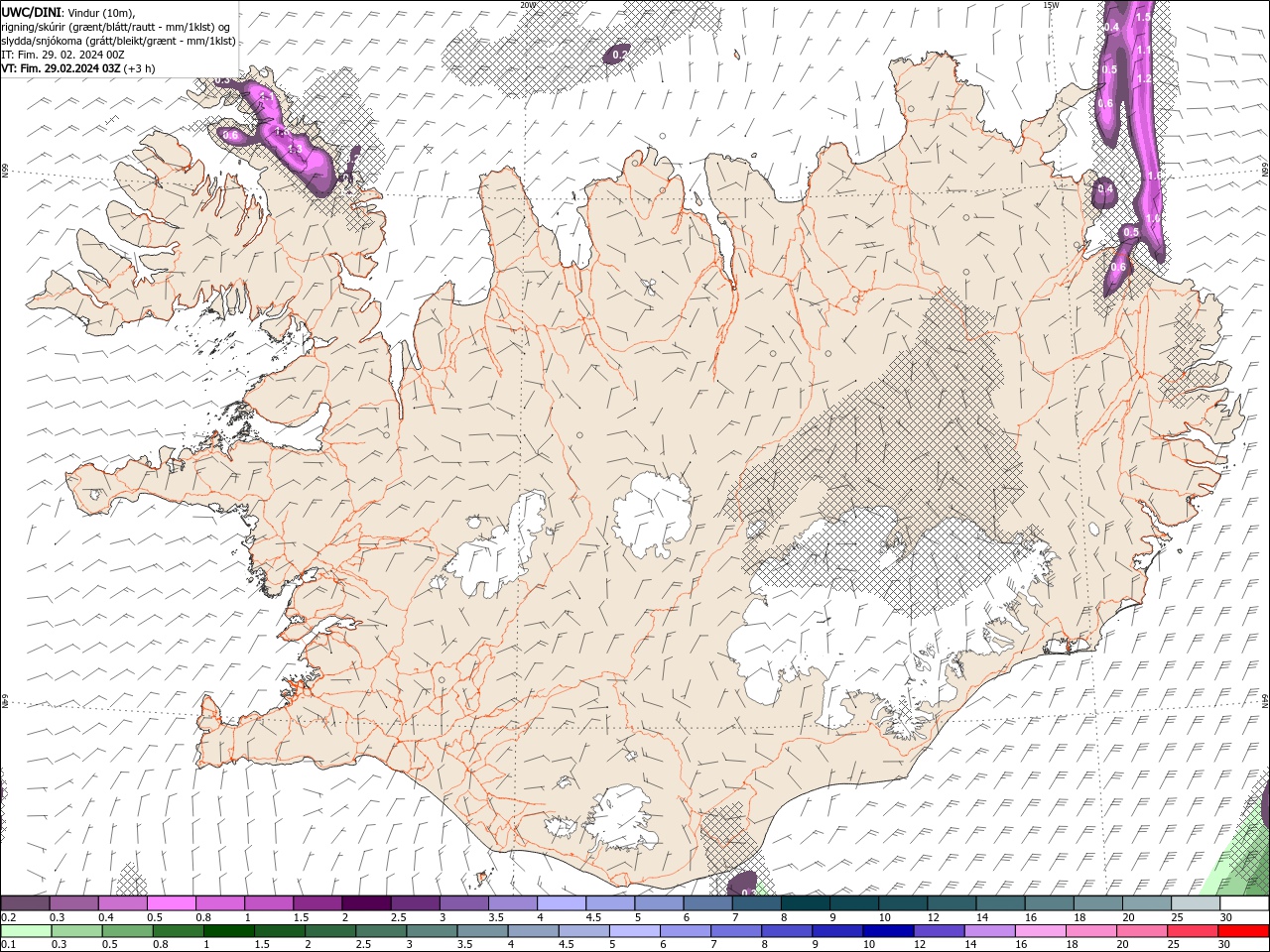
Task: Select the light lavender swatch at 4 on upper scale
Action: click(561, 903)
